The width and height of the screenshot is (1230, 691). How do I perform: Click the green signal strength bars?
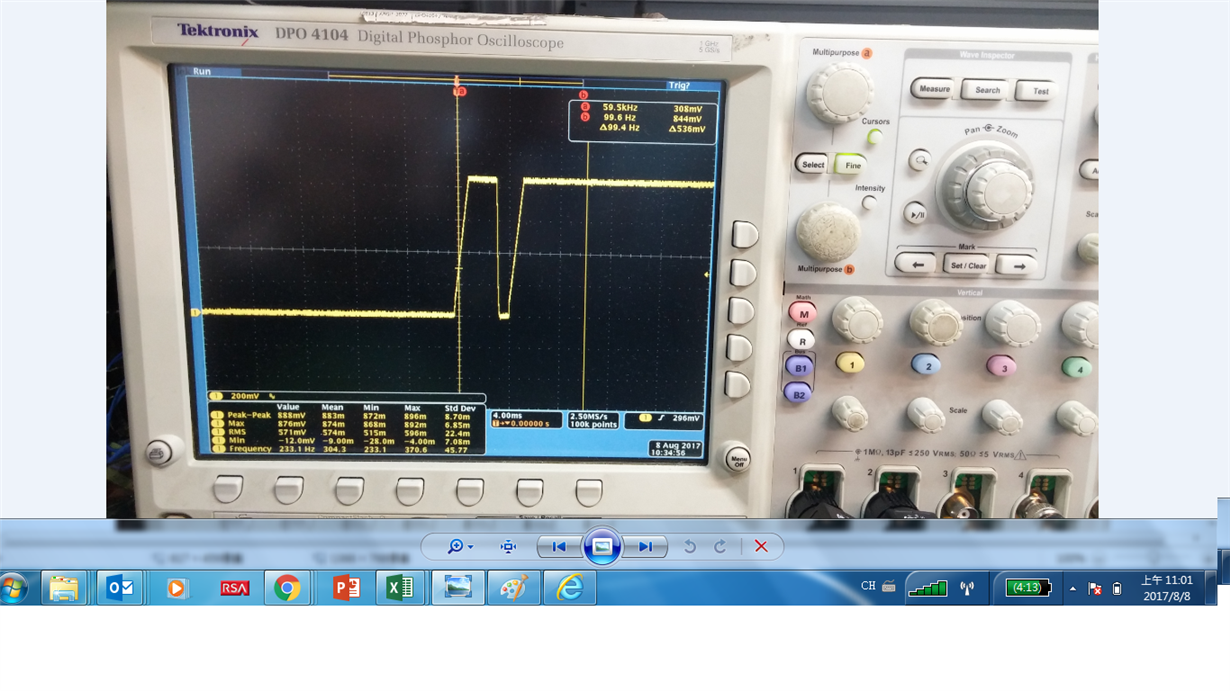927,588
